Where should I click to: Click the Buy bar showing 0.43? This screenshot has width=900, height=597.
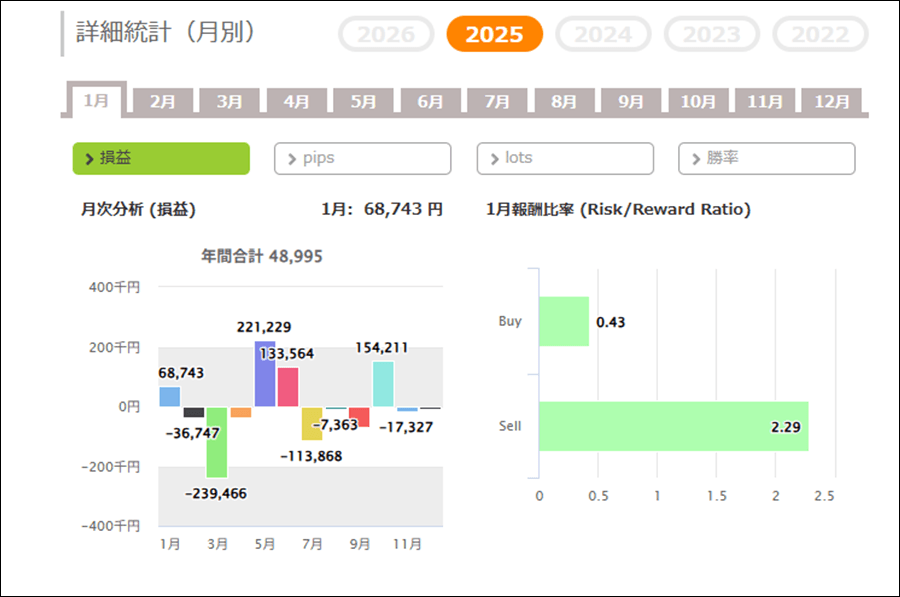564,322
